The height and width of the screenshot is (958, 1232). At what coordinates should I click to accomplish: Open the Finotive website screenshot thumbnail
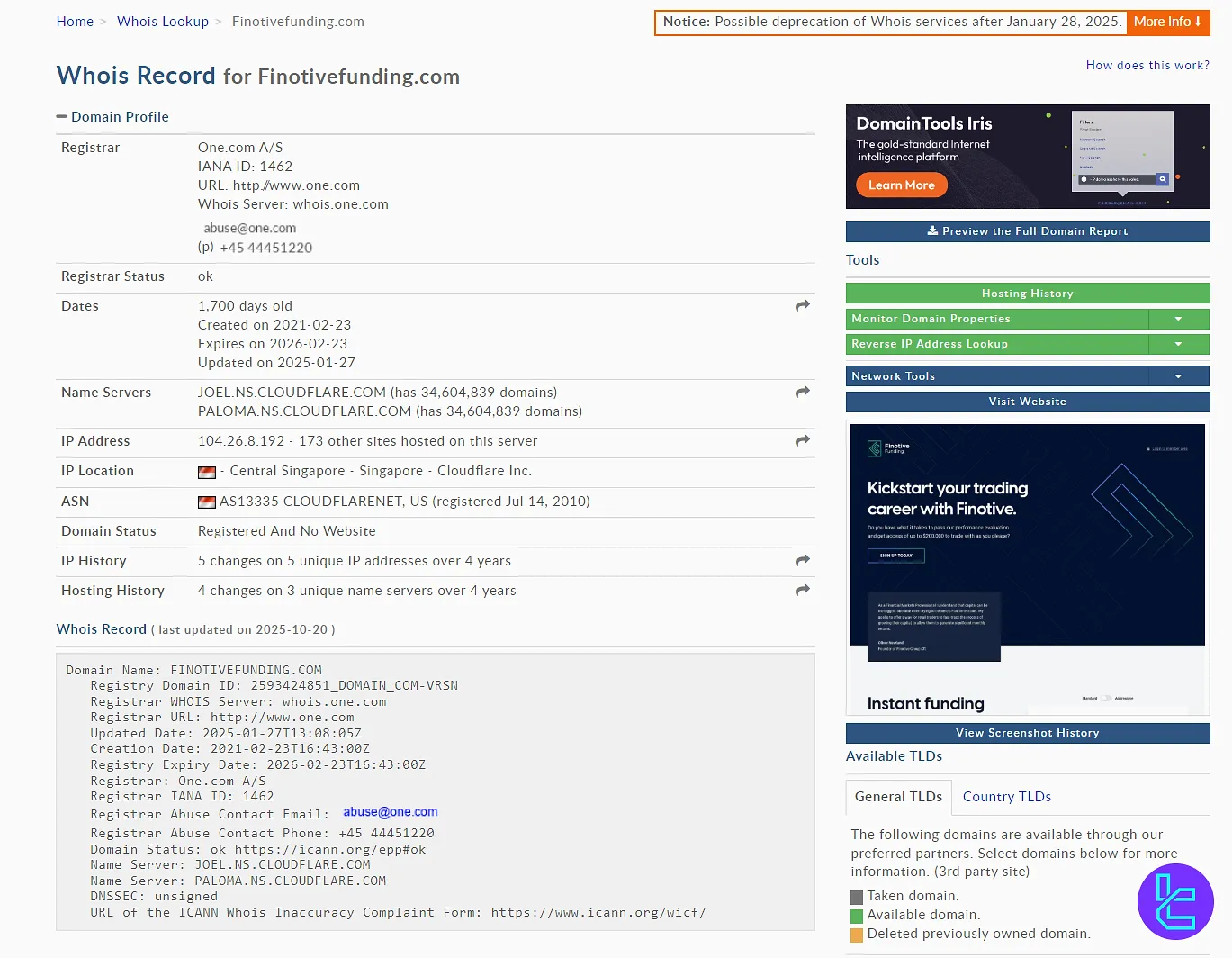click(1027, 569)
